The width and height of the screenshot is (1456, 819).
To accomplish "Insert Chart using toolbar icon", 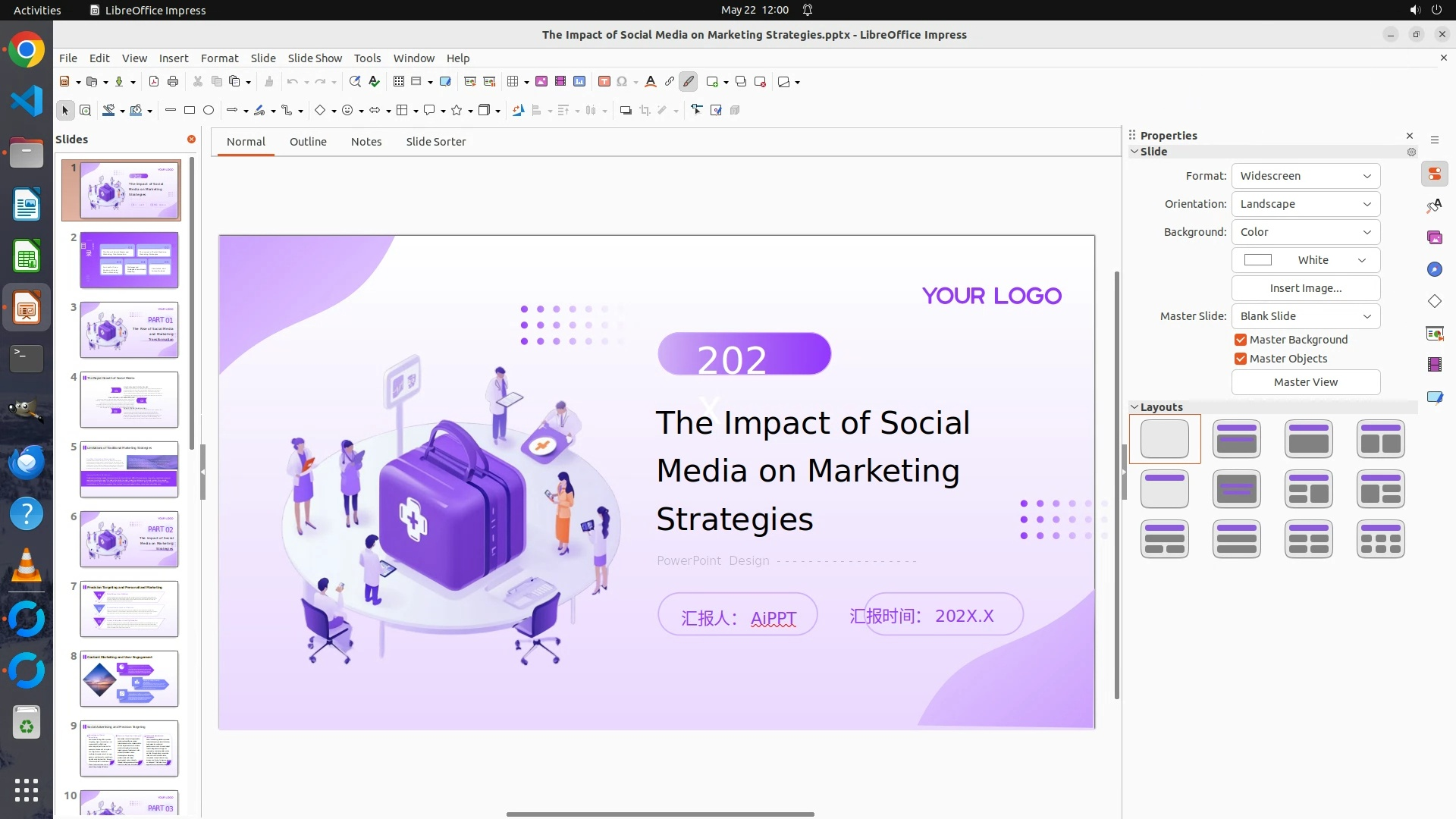I will [x=579, y=82].
